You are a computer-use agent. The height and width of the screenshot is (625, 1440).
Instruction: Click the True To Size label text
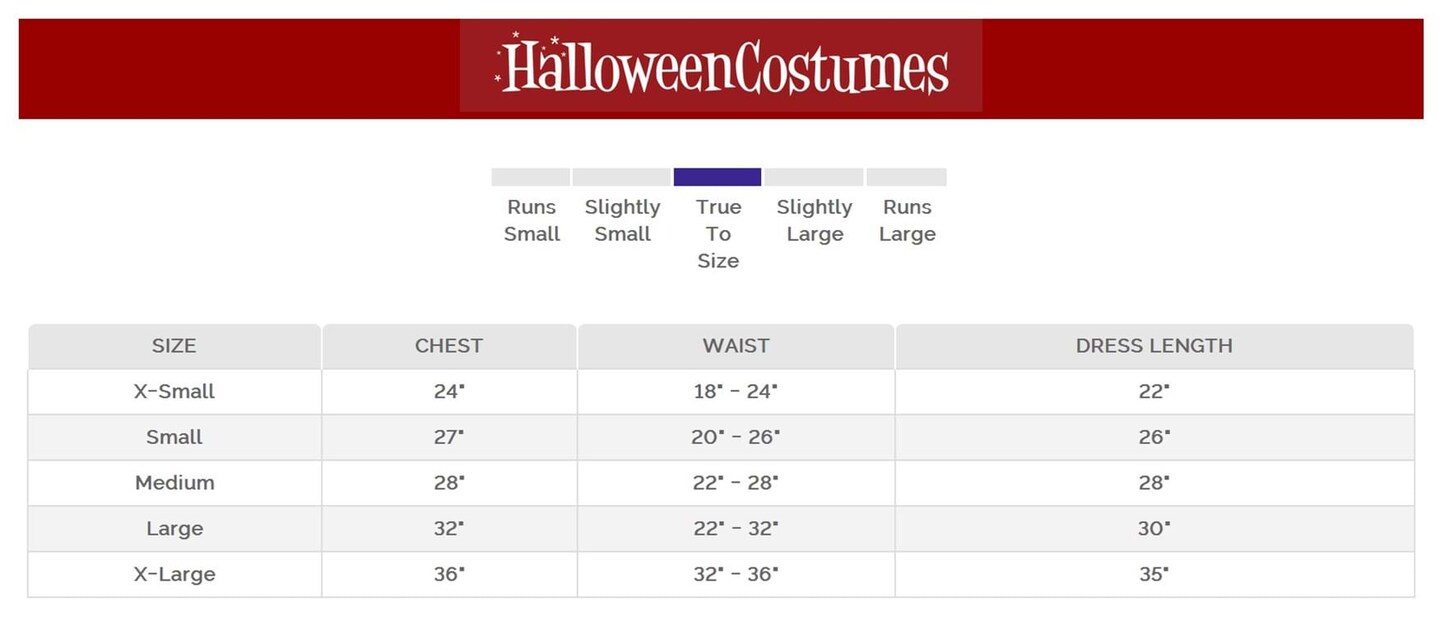pyautogui.click(x=718, y=234)
